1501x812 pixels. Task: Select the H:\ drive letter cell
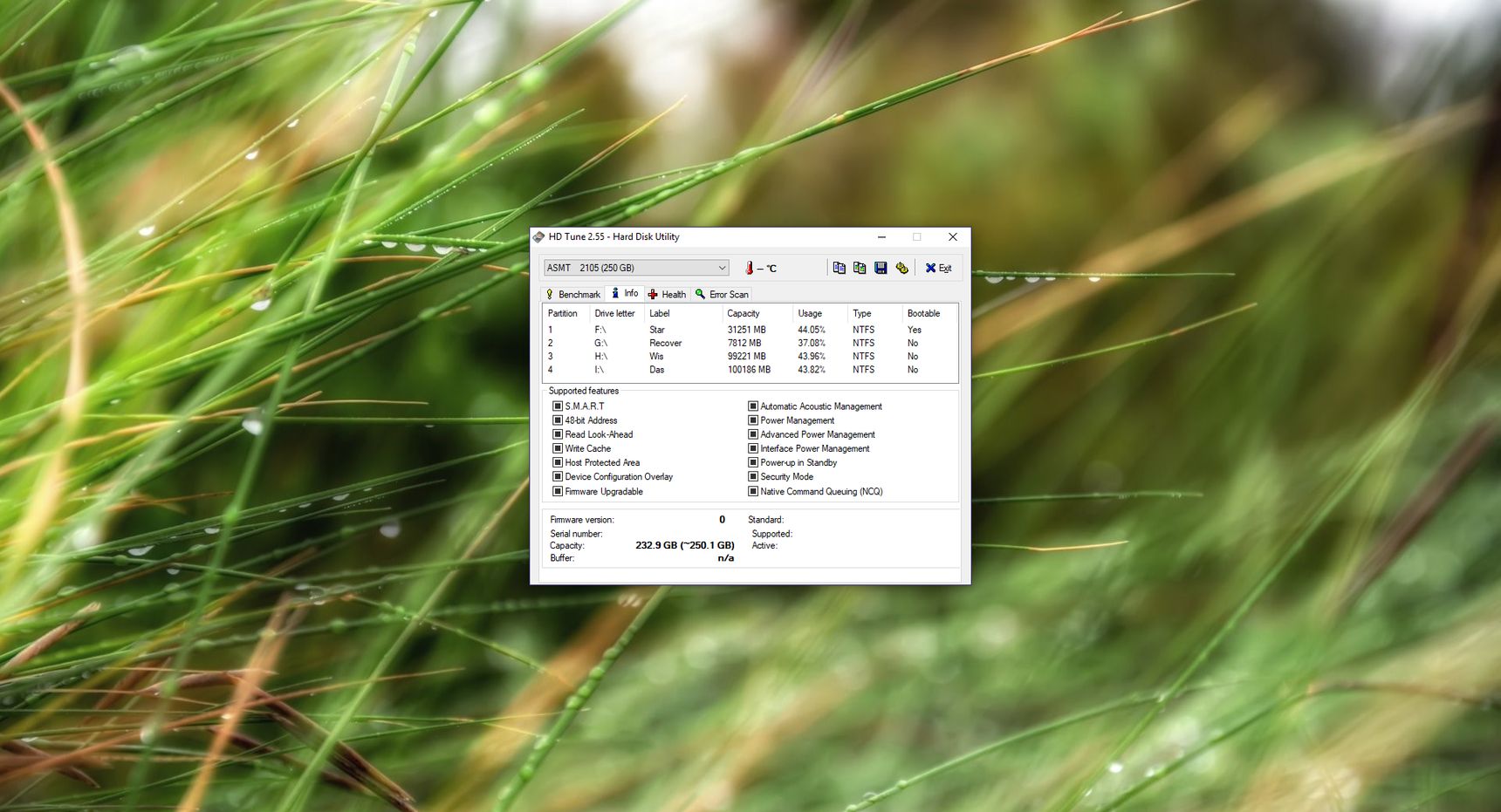(x=601, y=356)
